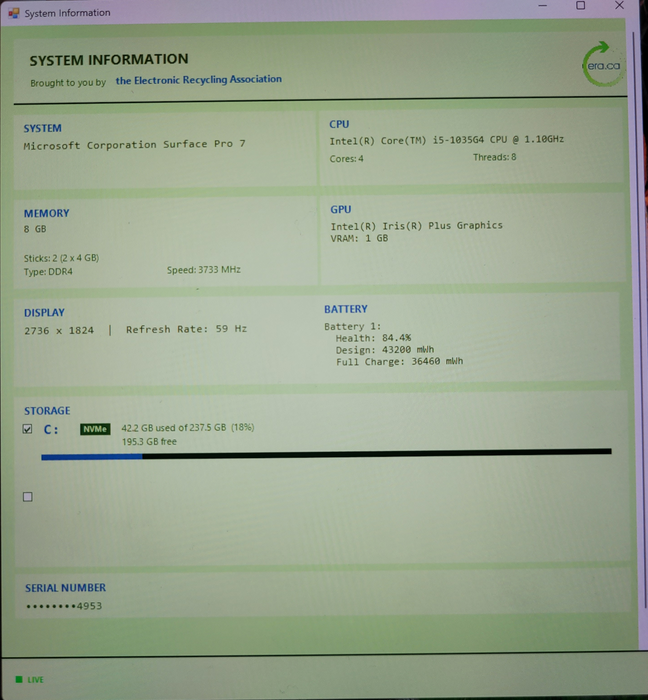Screen dimensions: 648x700
Task: Click the 'C :' drive letter label
Action: point(51,429)
